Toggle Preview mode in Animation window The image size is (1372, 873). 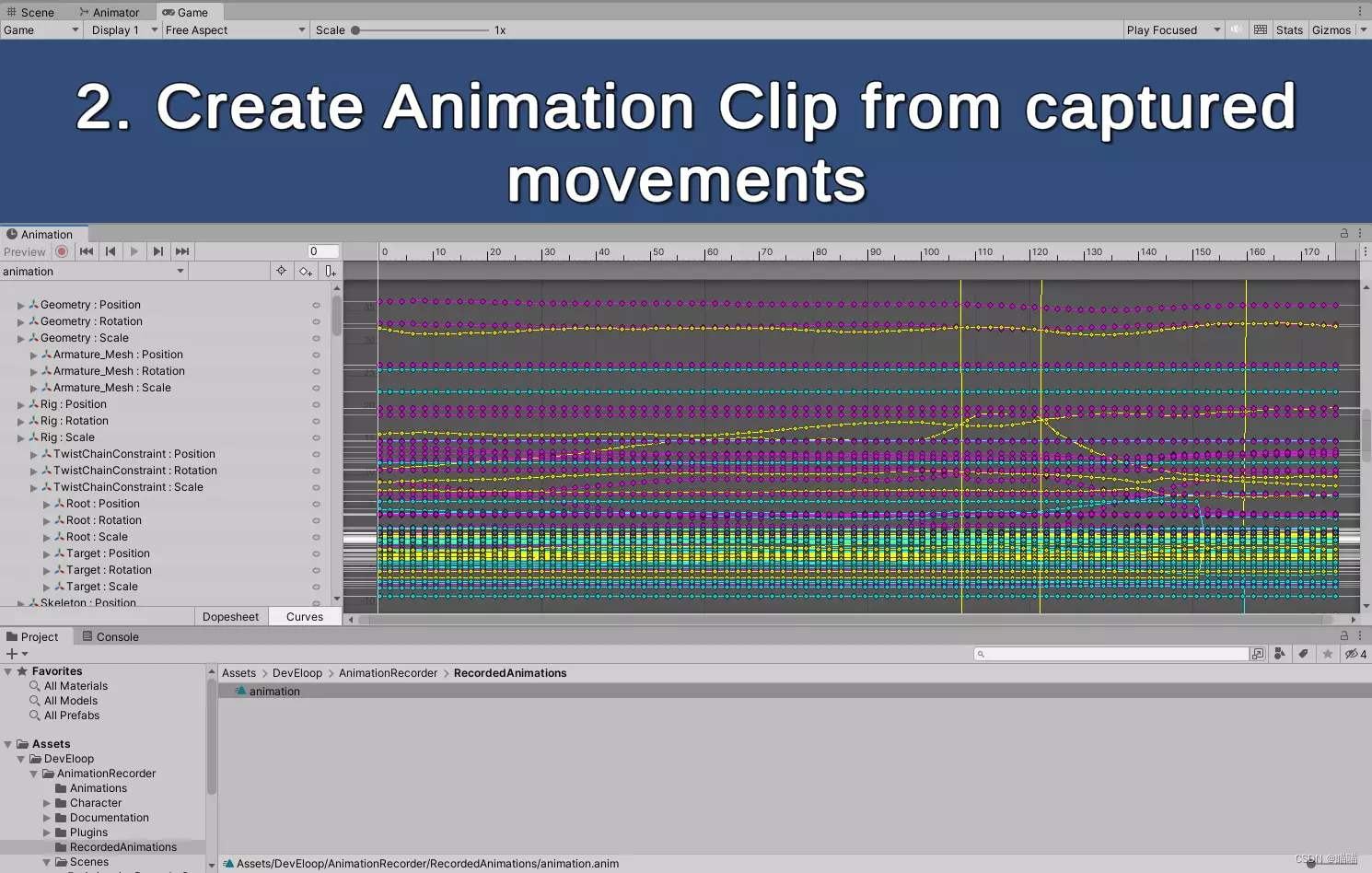tap(24, 251)
